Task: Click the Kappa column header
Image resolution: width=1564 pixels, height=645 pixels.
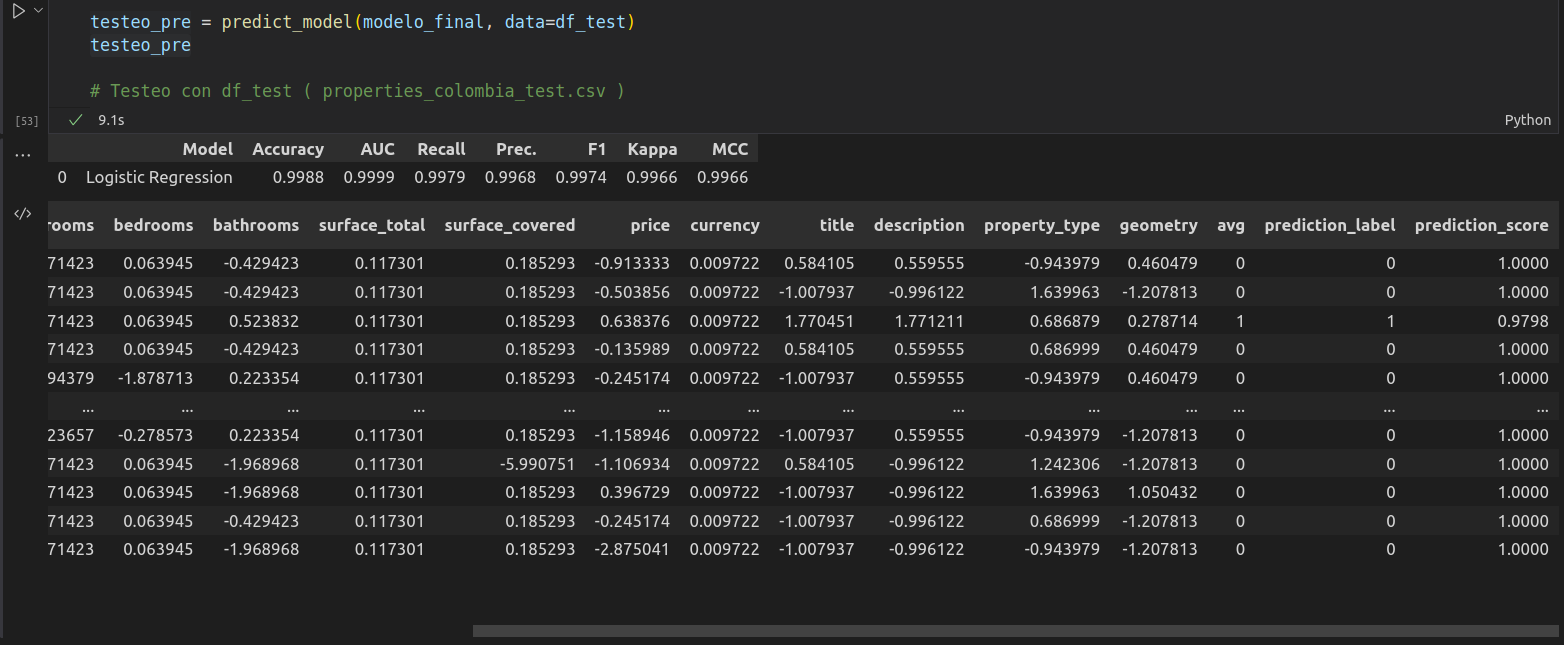Action: pyautogui.click(x=652, y=149)
